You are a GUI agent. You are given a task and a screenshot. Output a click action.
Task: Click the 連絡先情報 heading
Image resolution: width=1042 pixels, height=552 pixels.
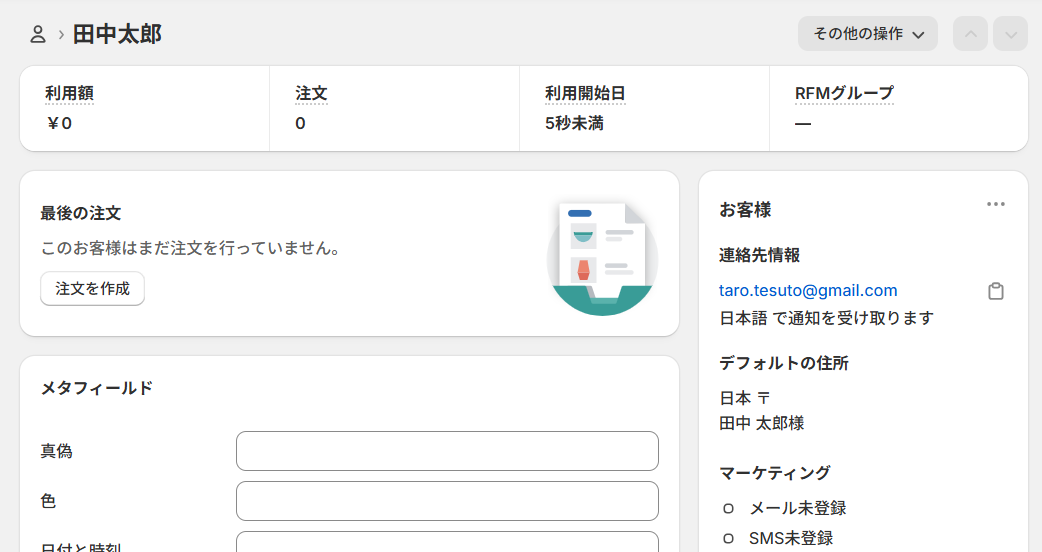(760, 255)
